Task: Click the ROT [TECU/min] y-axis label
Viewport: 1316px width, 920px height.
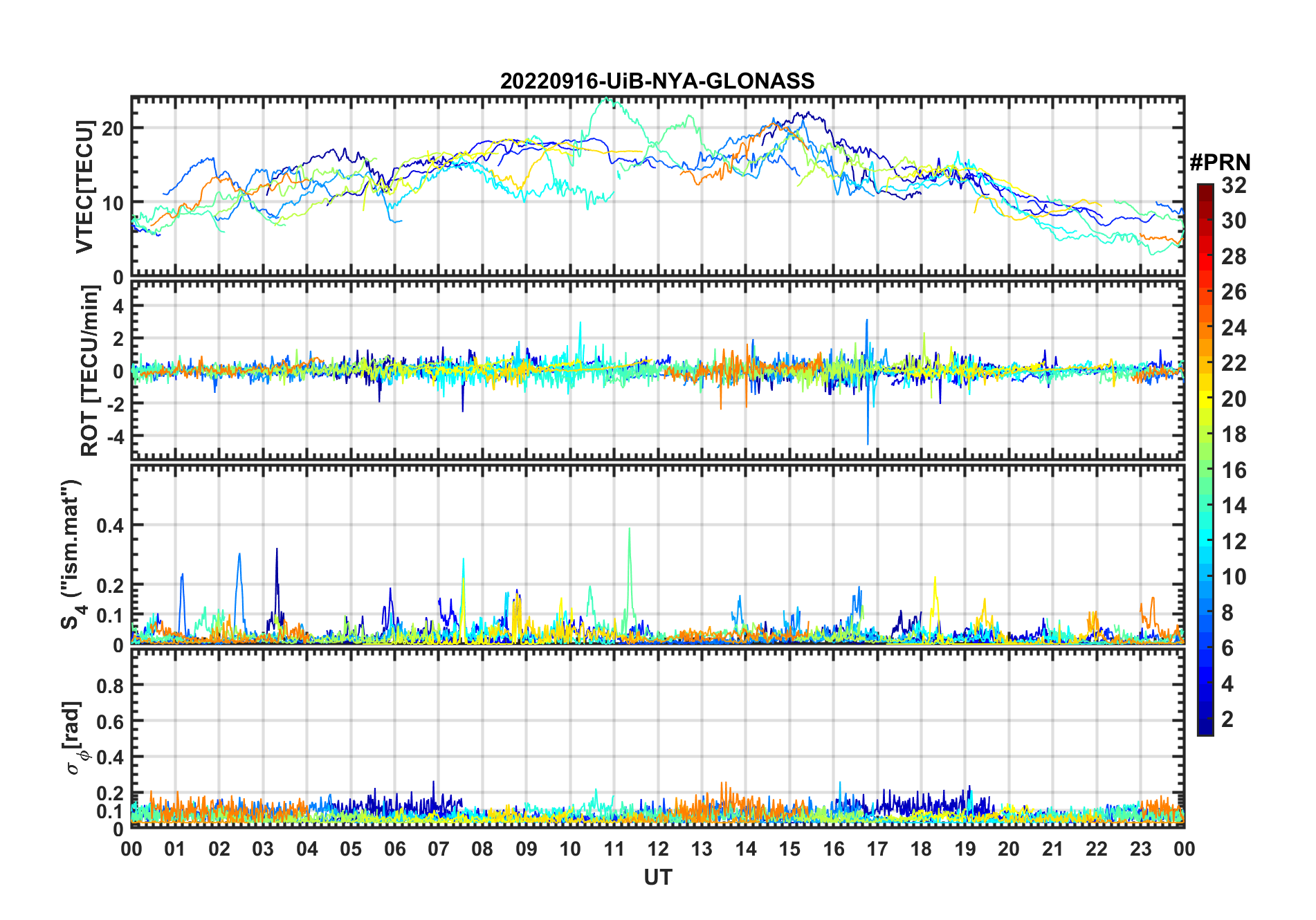Action: (x=90, y=371)
